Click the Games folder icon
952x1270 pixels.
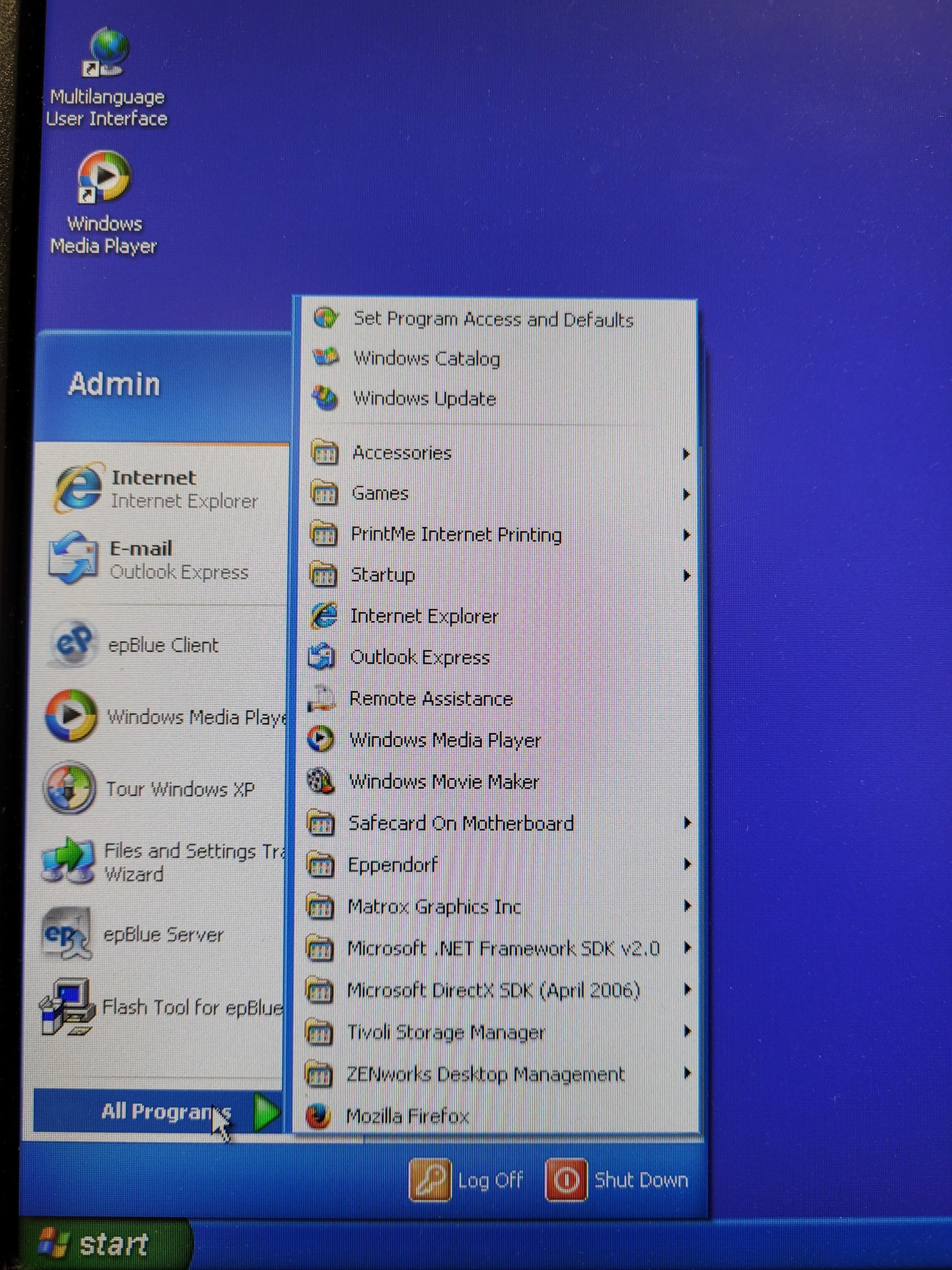(x=324, y=492)
